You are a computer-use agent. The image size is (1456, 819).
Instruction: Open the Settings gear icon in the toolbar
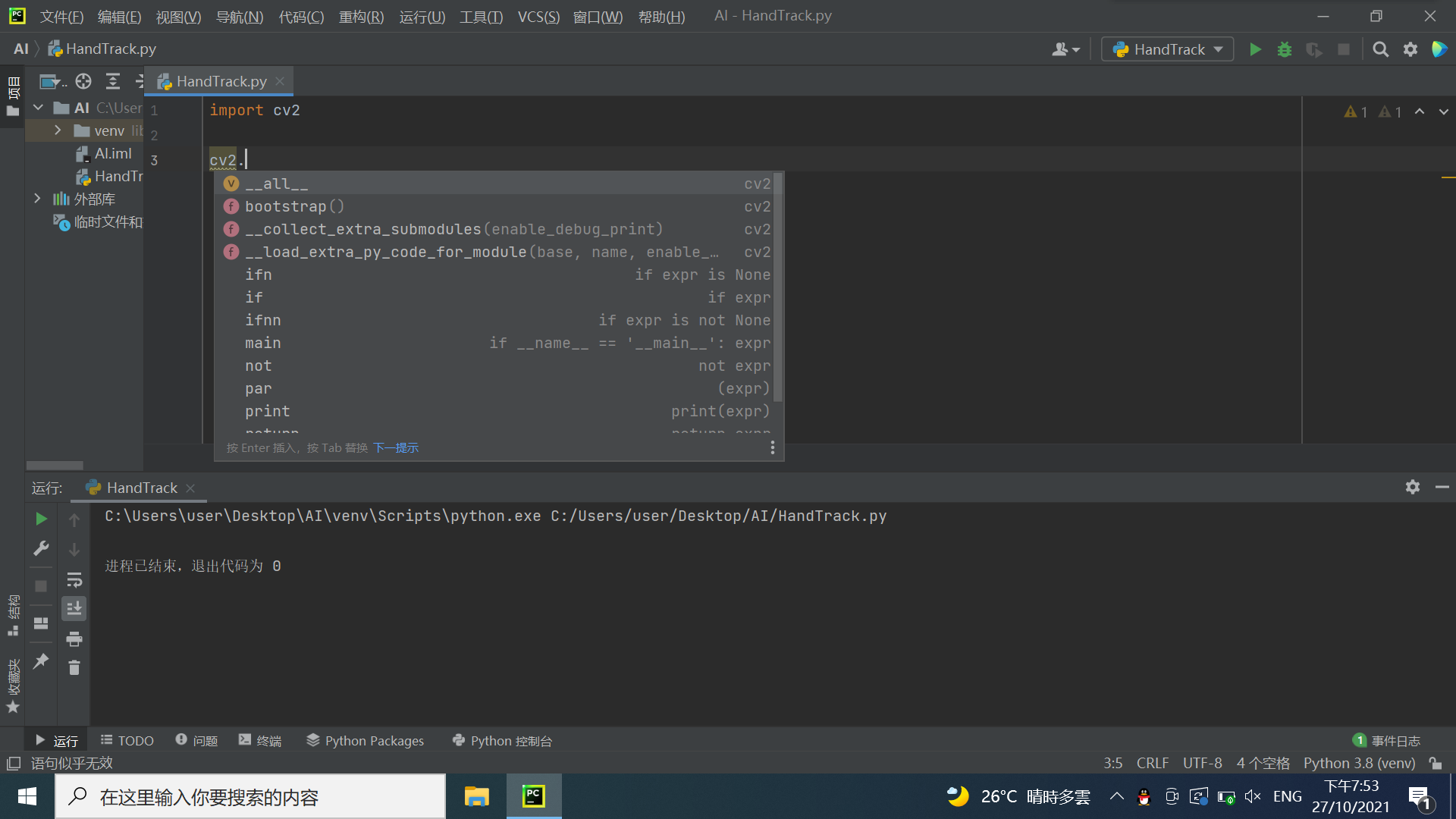tap(1410, 49)
